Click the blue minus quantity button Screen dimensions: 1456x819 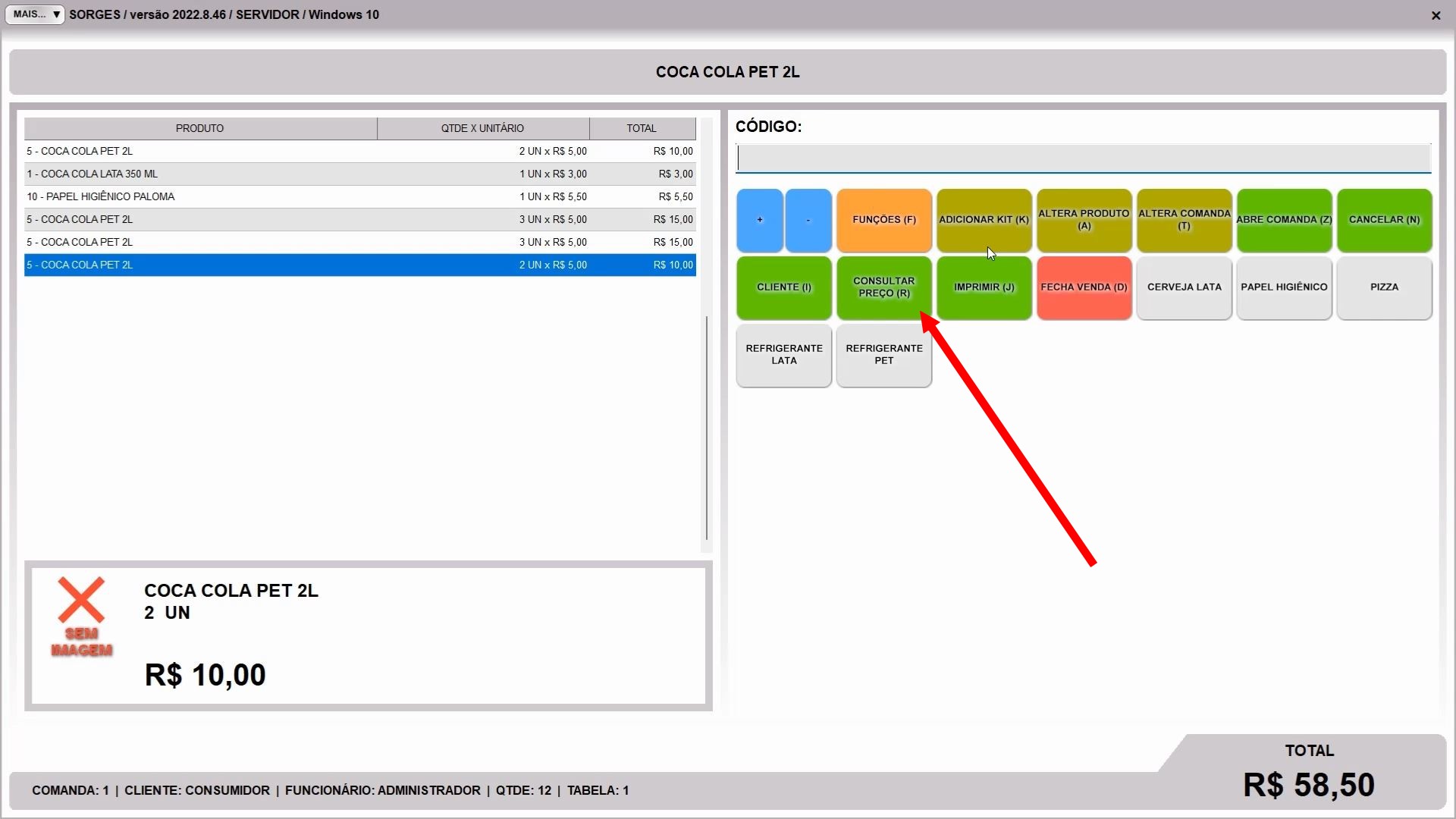click(x=808, y=220)
